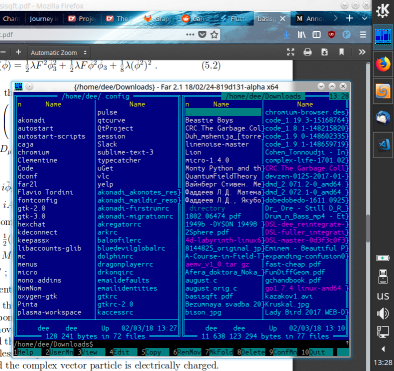Switch to the Proje tab
394x371 pixels.
[x=81, y=19]
